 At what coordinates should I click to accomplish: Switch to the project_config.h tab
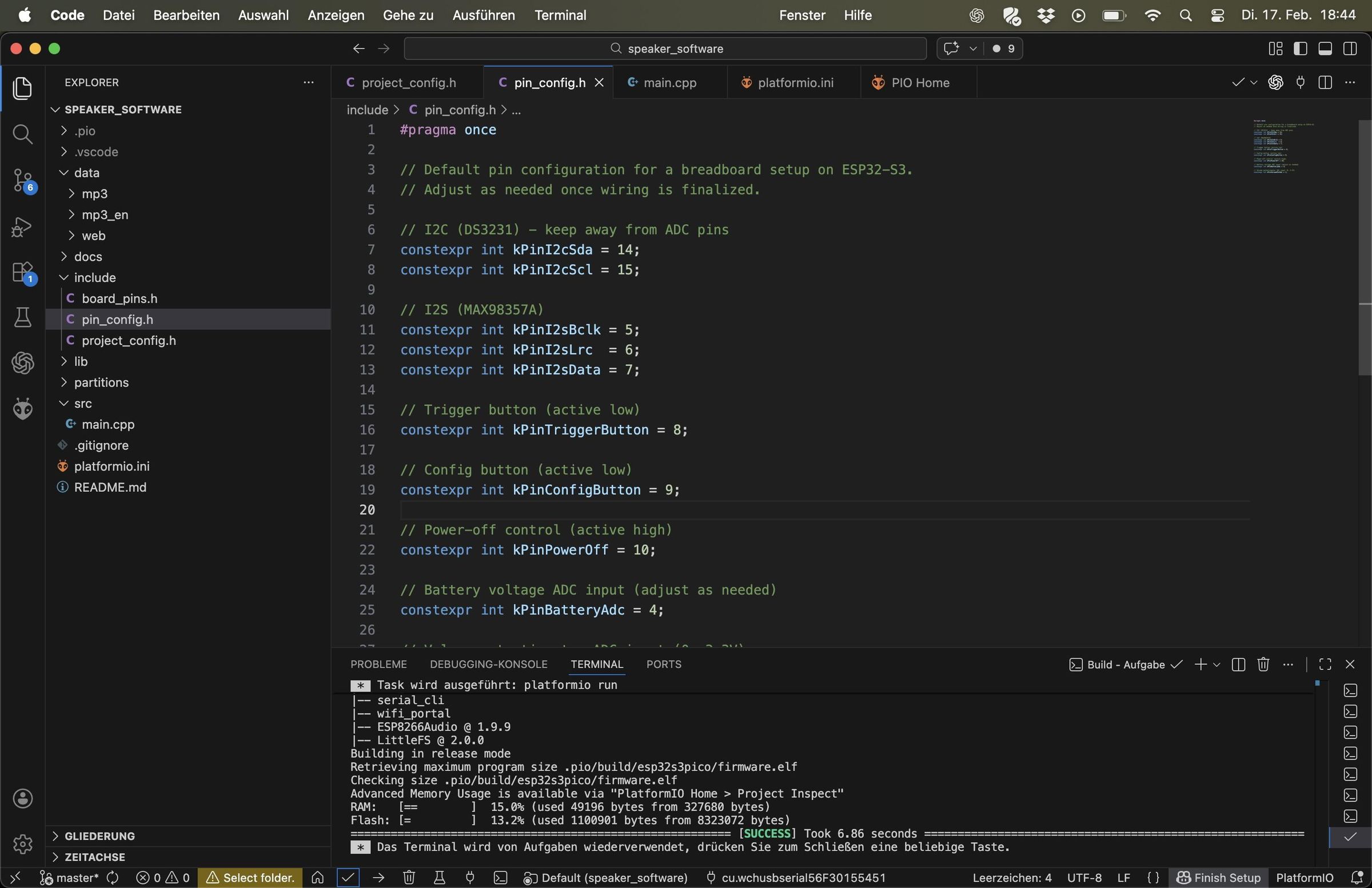pyautogui.click(x=407, y=82)
